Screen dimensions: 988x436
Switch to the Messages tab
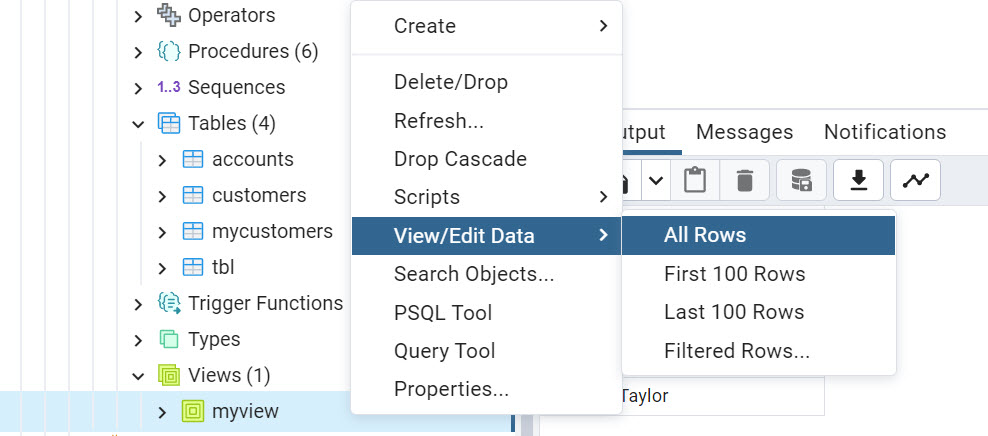pos(744,132)
